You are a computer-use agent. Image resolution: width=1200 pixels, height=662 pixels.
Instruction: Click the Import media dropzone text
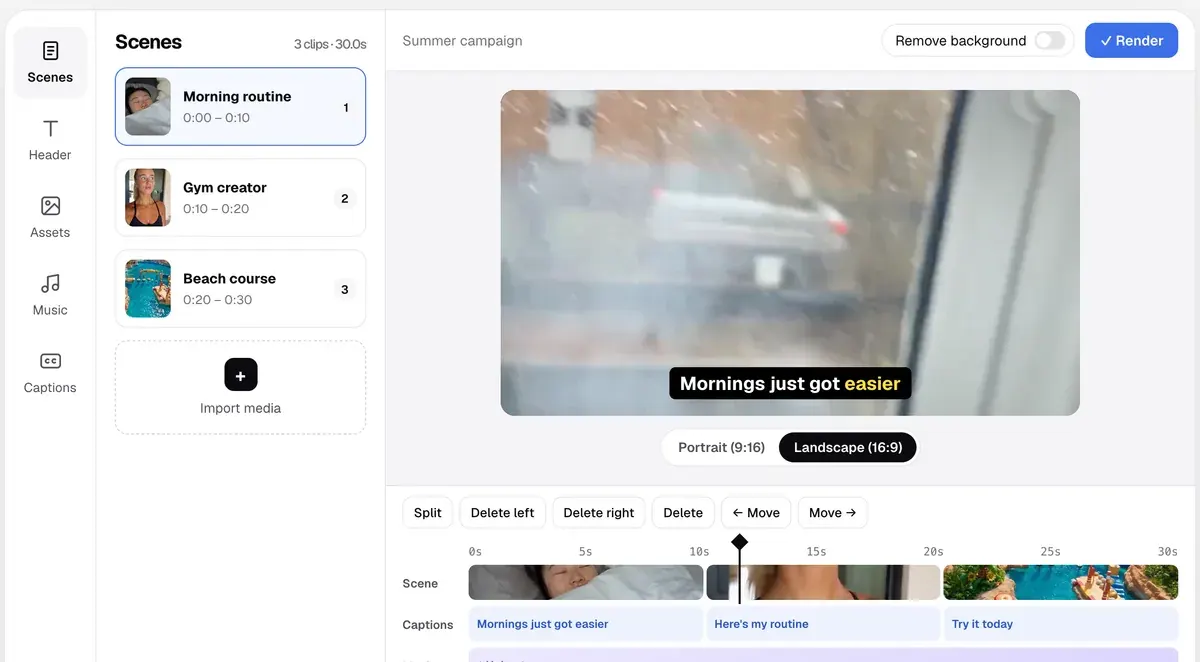(x=240, y=408)
